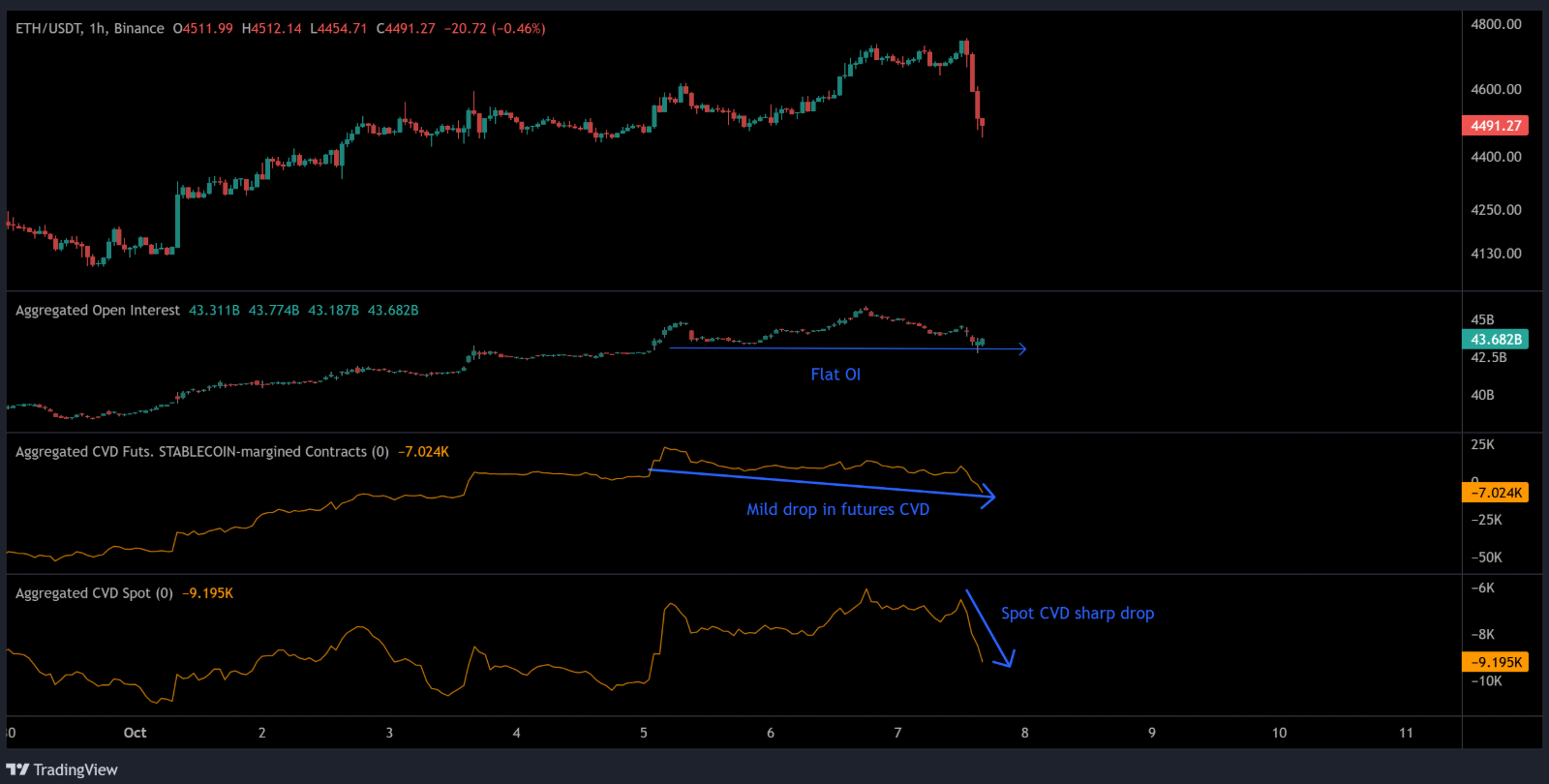1549x784 pixels.
Task: Click the Oct label on the time axis
Action: tap(135, 733)
